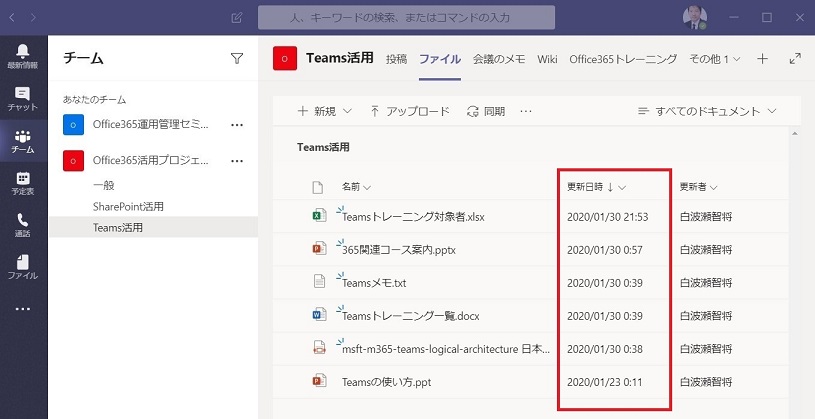Open file Teamsの使い方.ppt
Screen dimensions: 815x419
387,383
